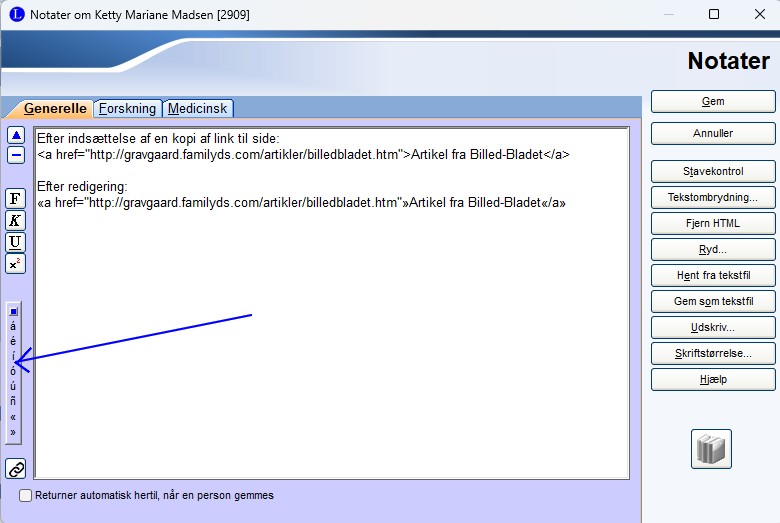
Task: Apply italic with the K icon
Action: point(15,220)
